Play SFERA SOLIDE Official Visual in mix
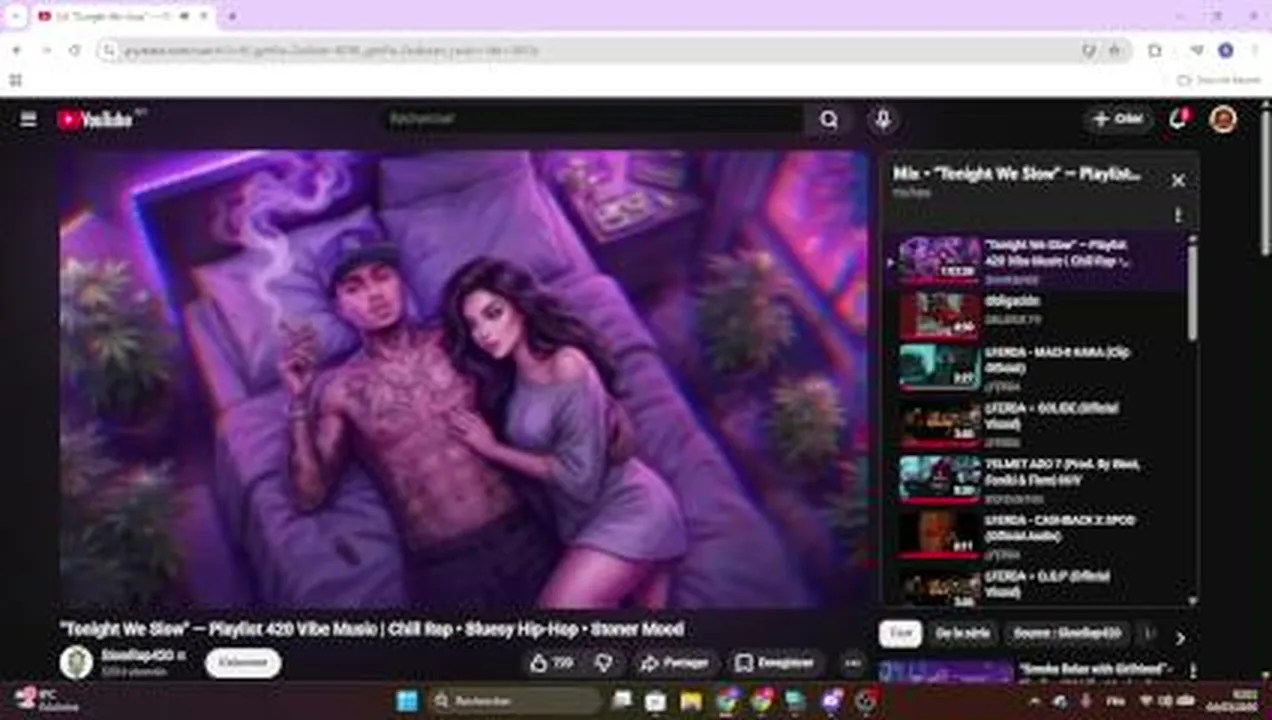Screen dimensions: 1272x720 (x=1035, y=424)
